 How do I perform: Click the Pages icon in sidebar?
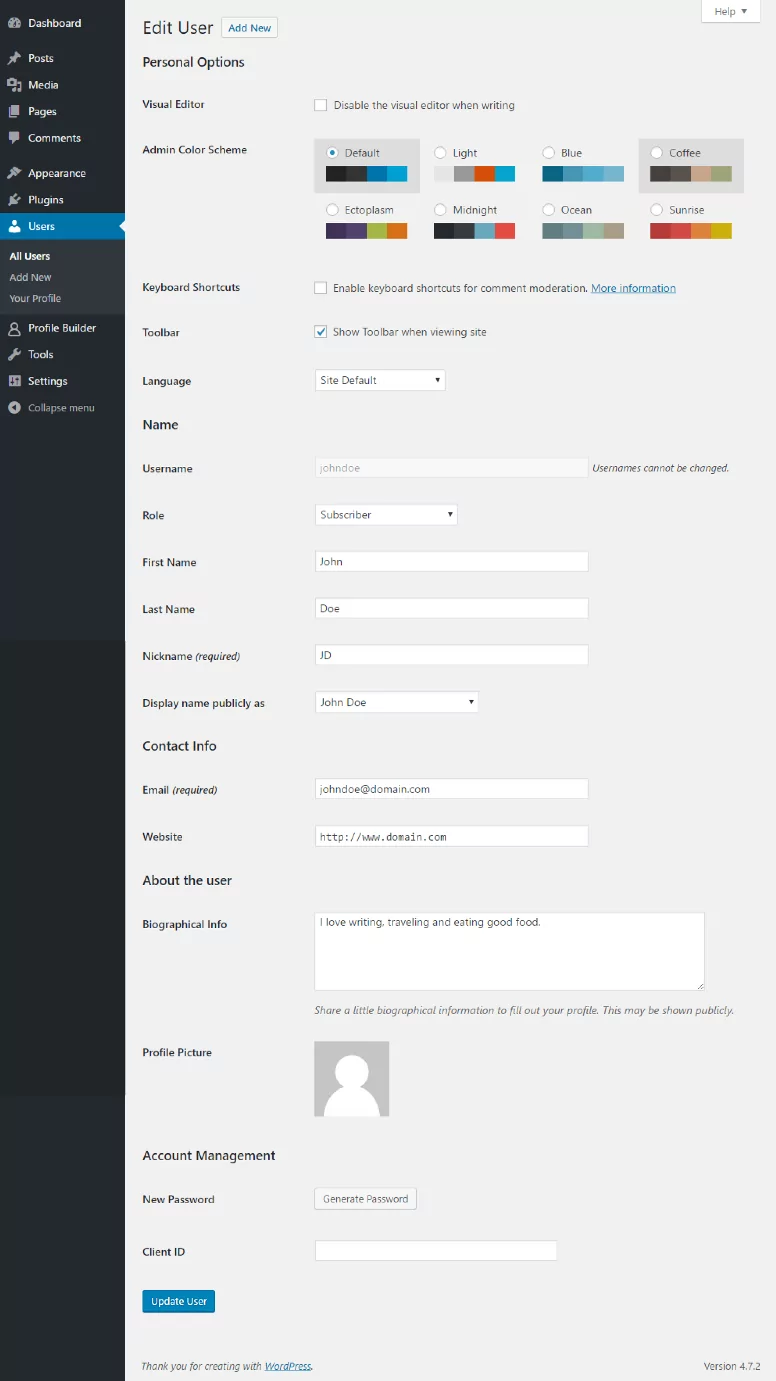coord(14,112)
